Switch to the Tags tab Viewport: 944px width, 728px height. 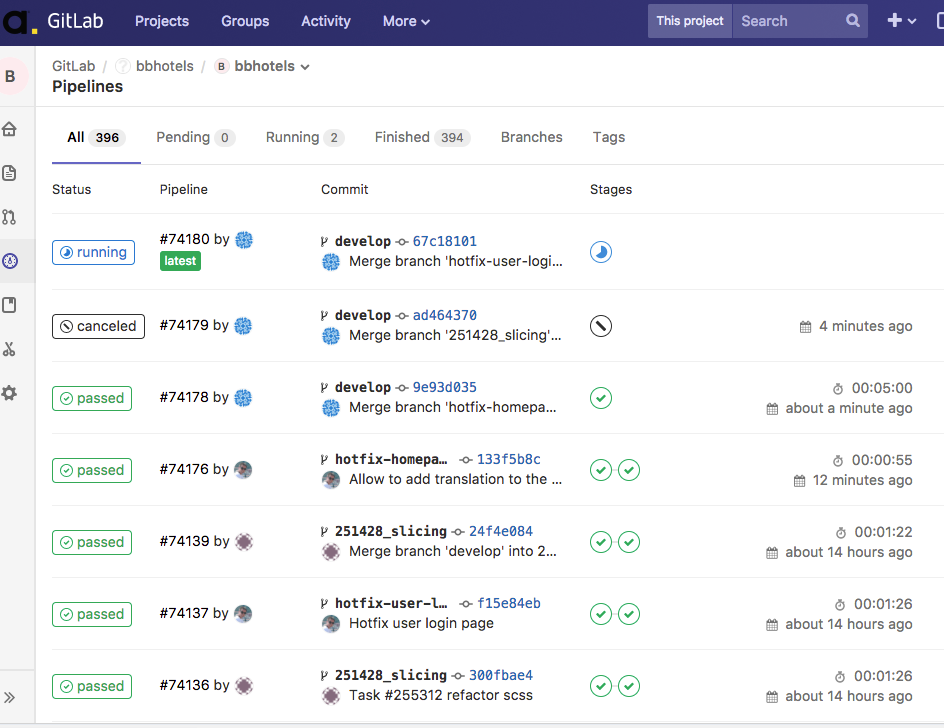pyautogui.click(x=609, y=137)
